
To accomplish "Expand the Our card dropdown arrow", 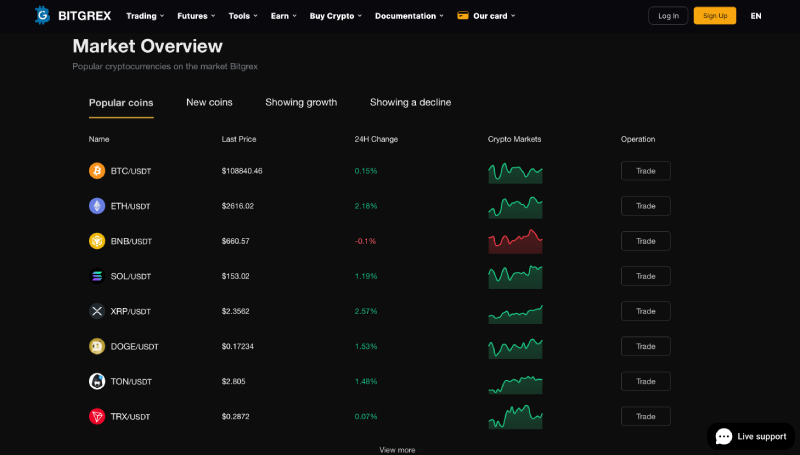I will click(513, 16).
